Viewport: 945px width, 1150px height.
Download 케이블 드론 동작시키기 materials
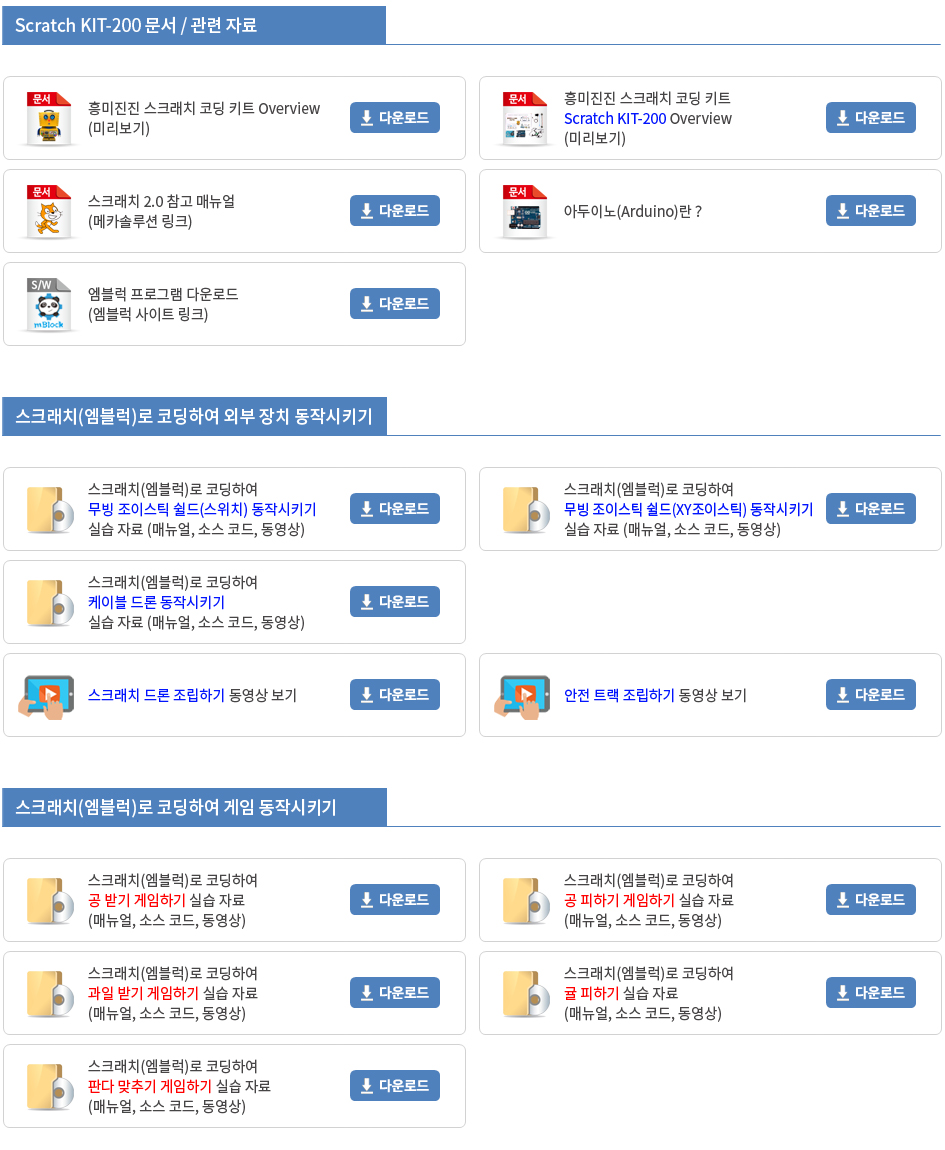coord(395,601)
